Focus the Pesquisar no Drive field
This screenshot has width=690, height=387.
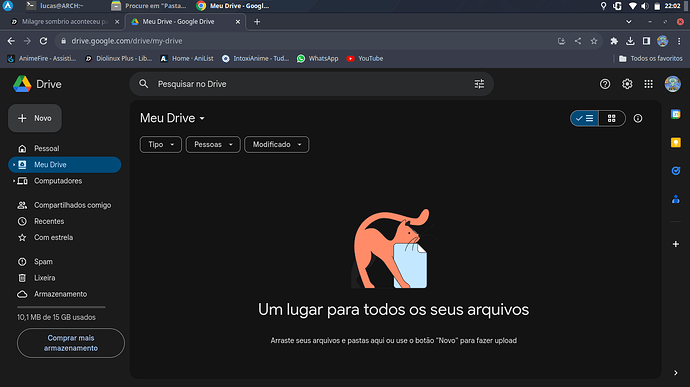pyautogui.click(x=312, y=84)
